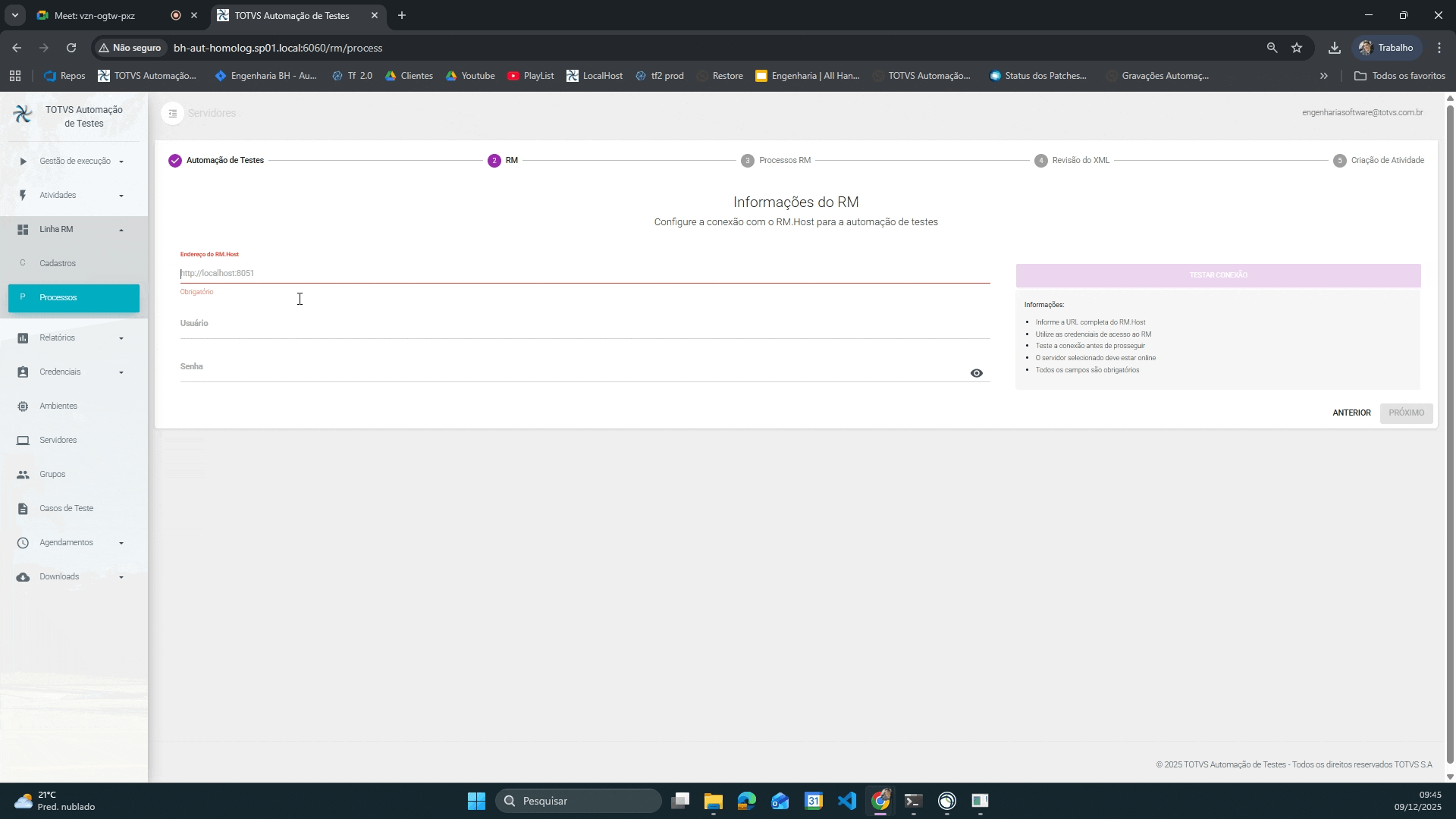Click the Endereço do RM.Host field
This screenshot has width=1456, height=819.
click(x=584, y=273)
